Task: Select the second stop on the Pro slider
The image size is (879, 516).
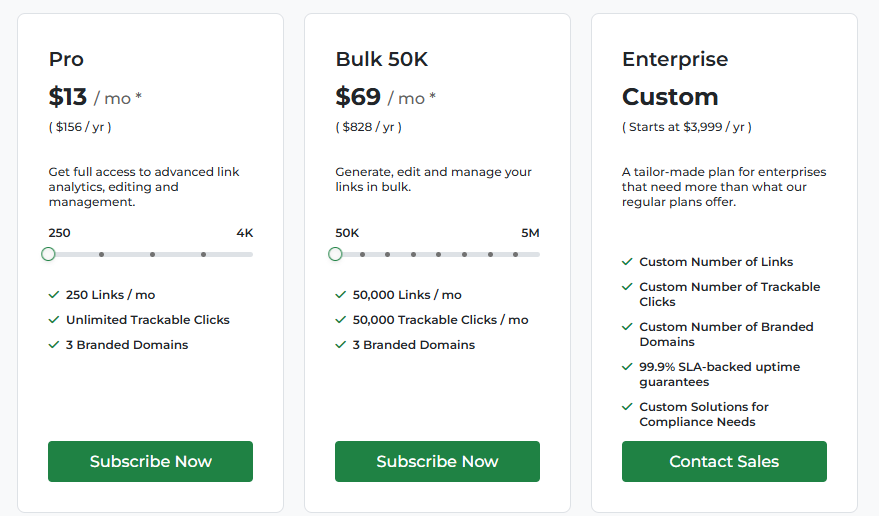Action: pyautogui.click(x=101, y=254)
